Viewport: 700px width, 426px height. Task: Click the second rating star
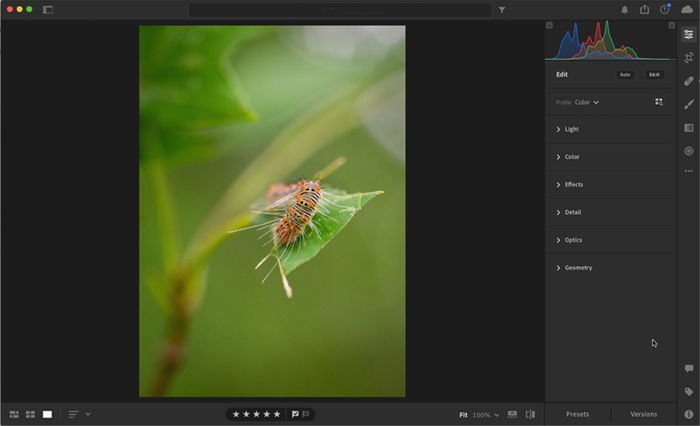point(246,414)
